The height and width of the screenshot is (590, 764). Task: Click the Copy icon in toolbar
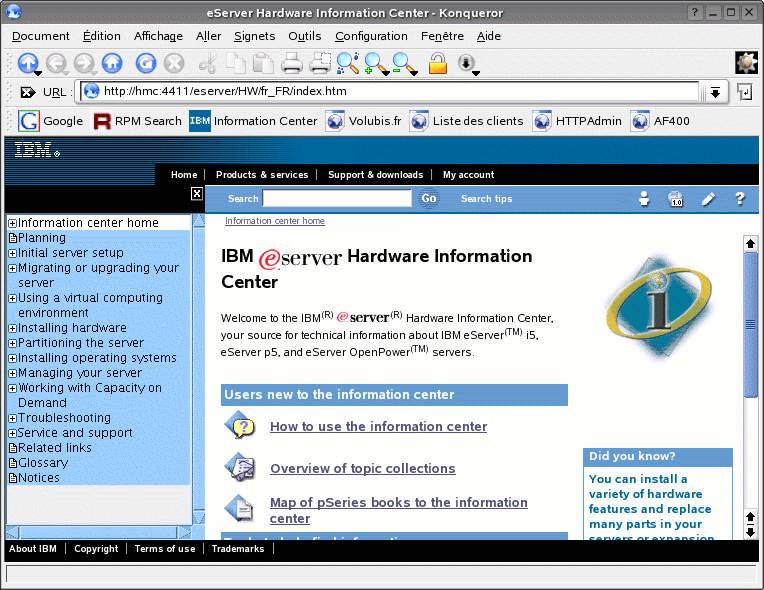pyautogui.click(x=236, y=63)
